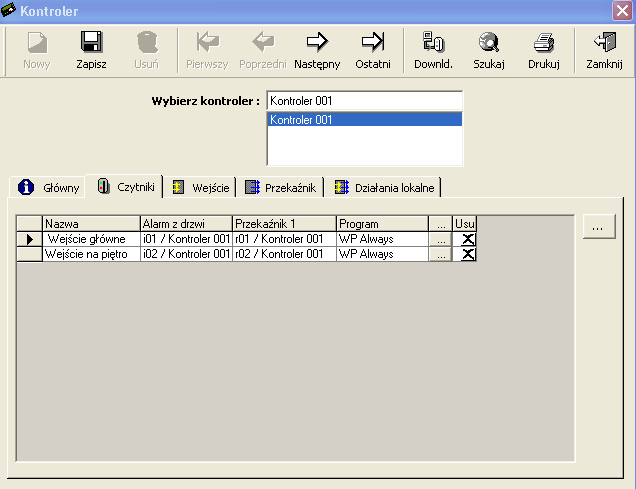Go to next record with Następny
636x489 pixels.
coord(317,42)
